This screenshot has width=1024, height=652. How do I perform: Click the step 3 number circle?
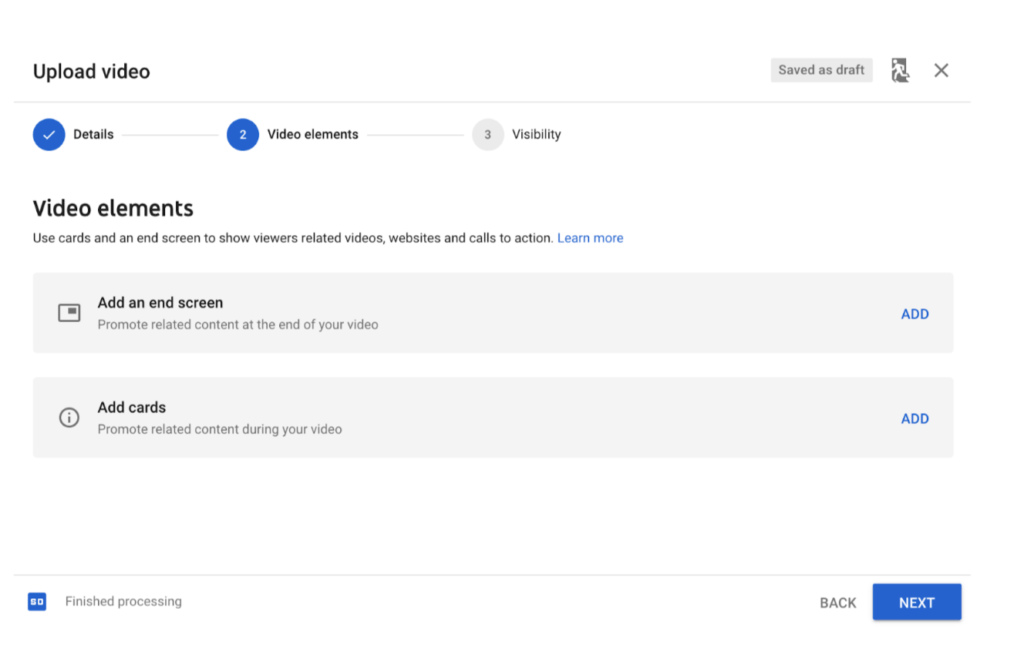488,134
